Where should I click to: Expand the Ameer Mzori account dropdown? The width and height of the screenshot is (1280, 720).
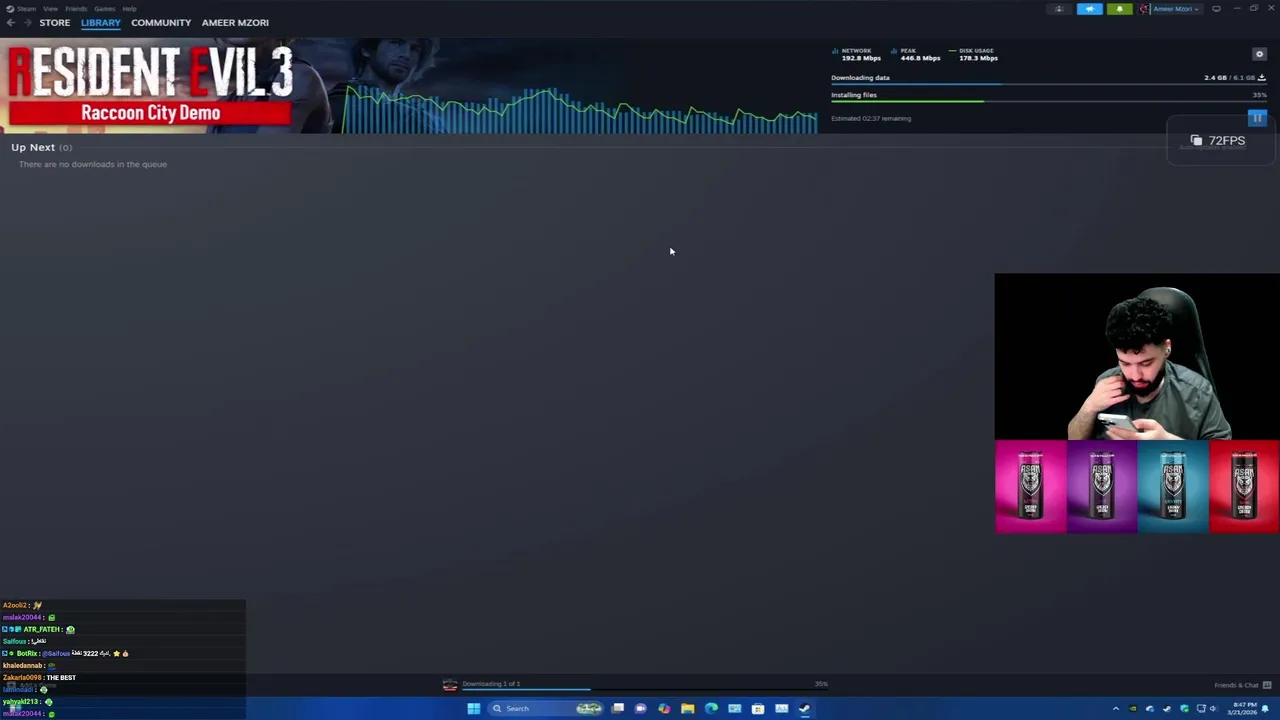[1169, 9]
